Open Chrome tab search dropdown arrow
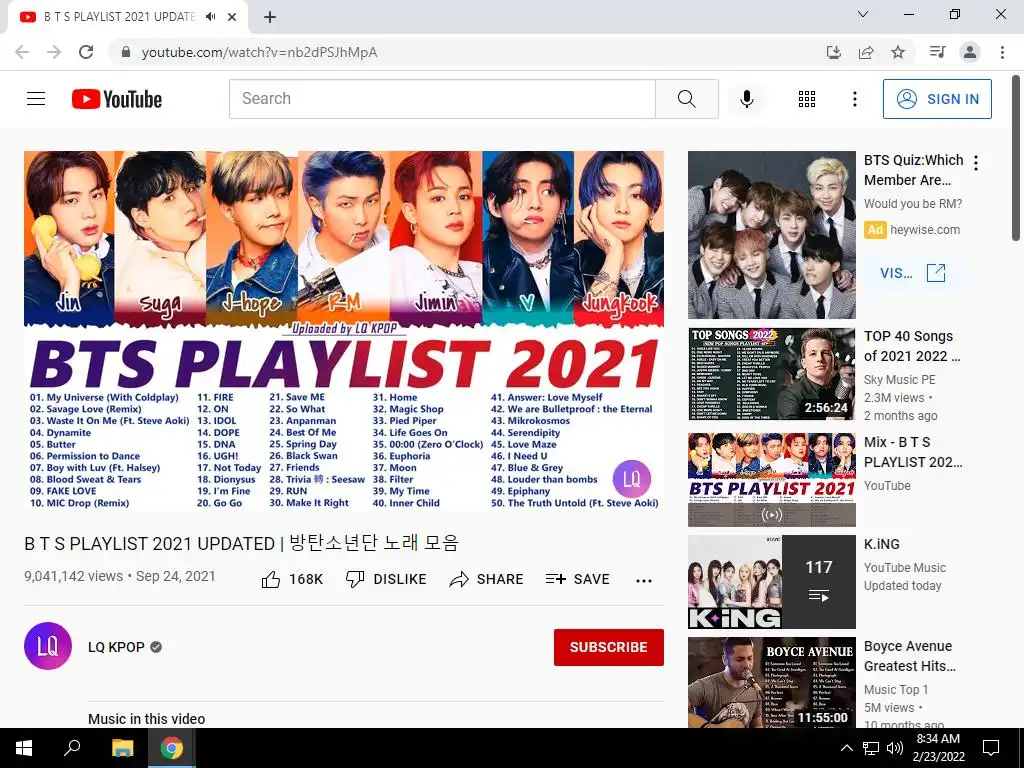1024x768 pixels. (863, 14)
